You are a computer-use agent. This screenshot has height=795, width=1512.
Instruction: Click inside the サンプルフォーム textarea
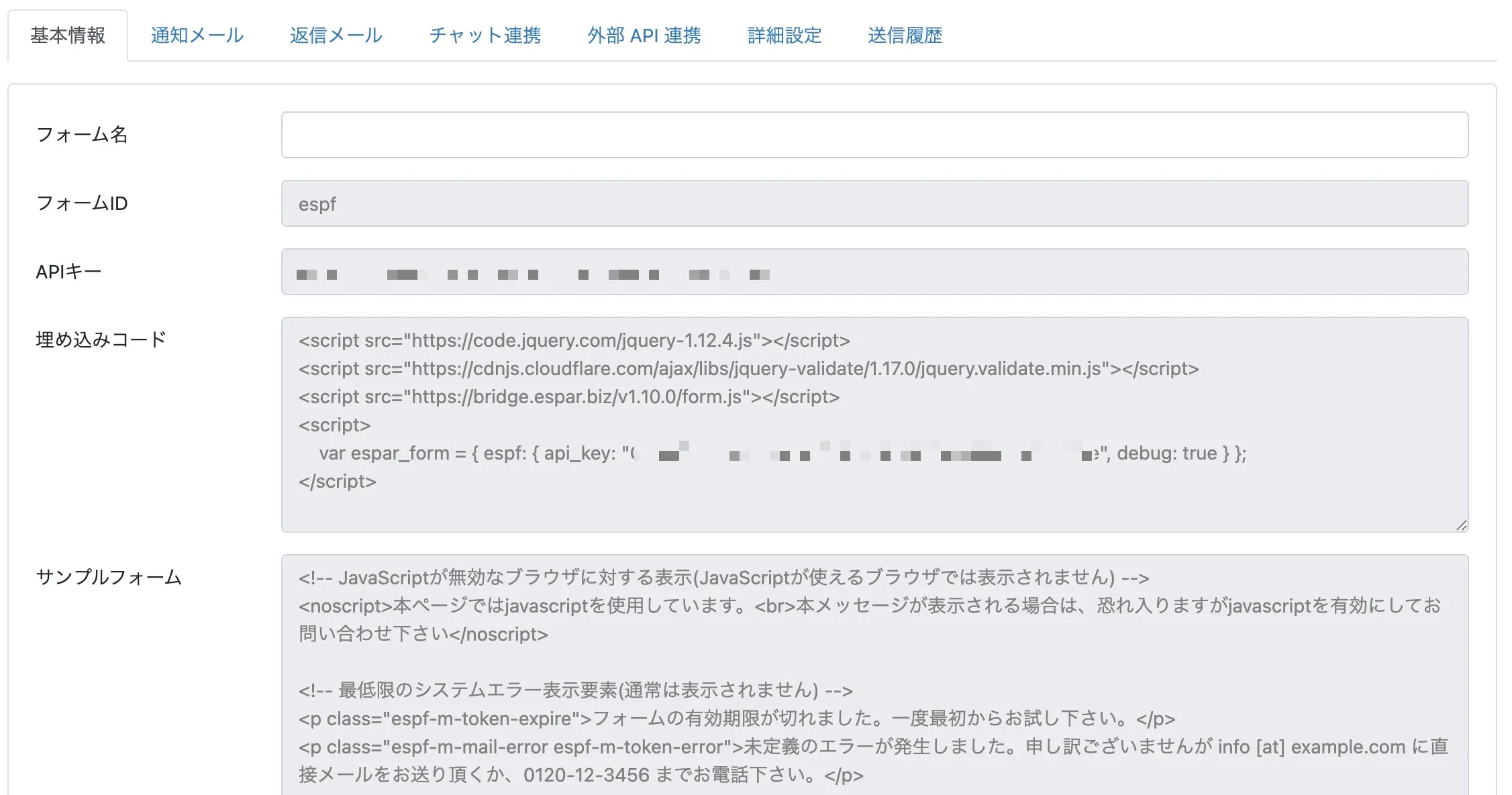click(x=874, y=675)
